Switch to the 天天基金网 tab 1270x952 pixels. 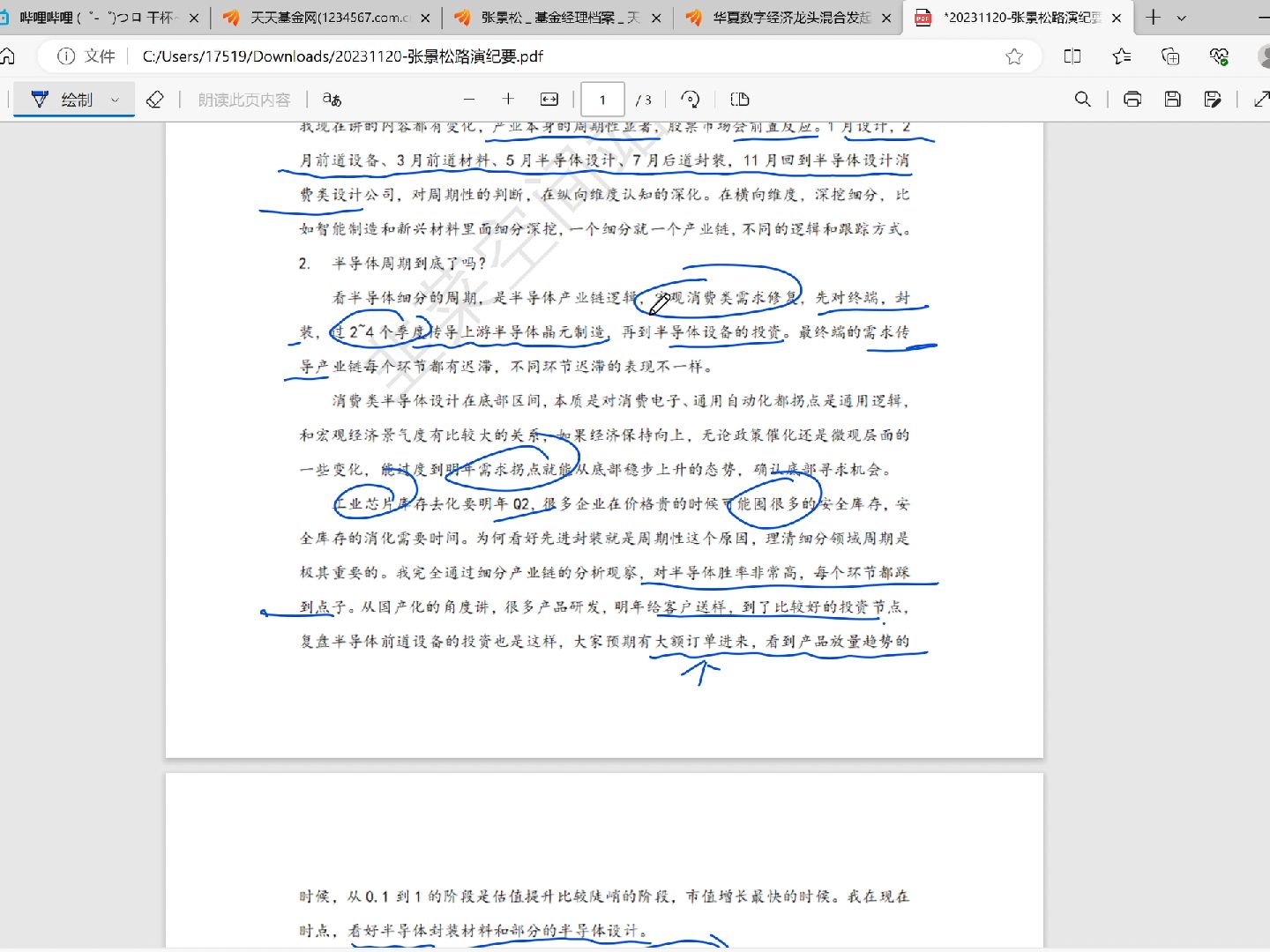click(326, 18)
